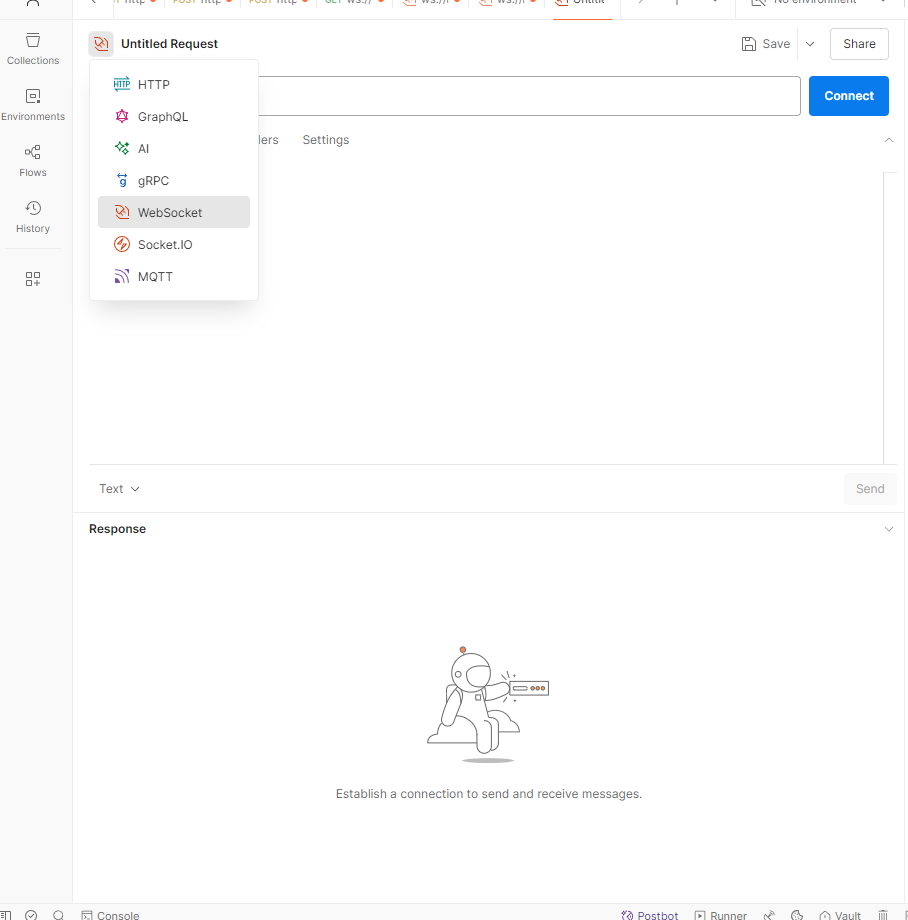Image resolution: width=908 pixels, height=920 pixels.
Task: Pick WebSocket in the request type menu
Action: pyautogui.click(x=174, y=212)
